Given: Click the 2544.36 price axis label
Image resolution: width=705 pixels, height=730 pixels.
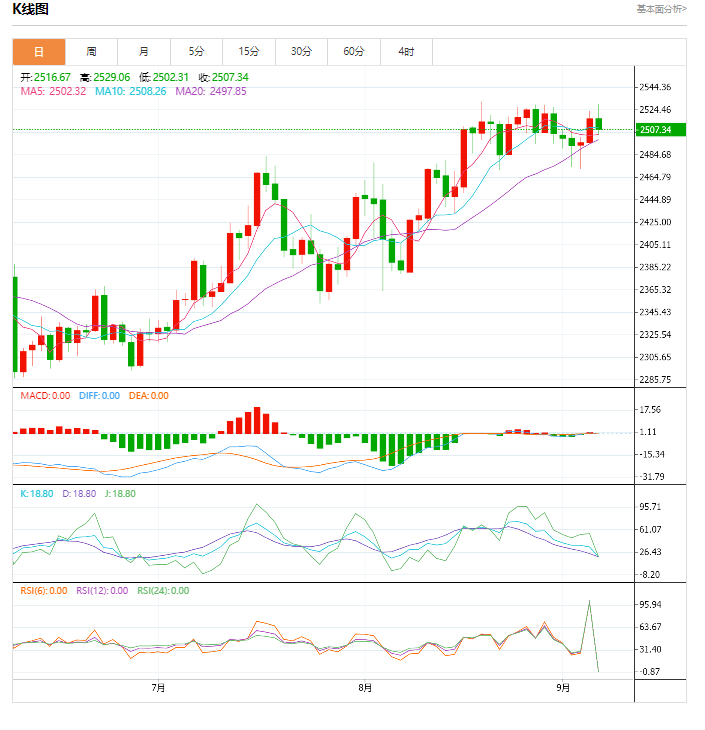Looking at the screenshot, I should [x=655, y=87].
